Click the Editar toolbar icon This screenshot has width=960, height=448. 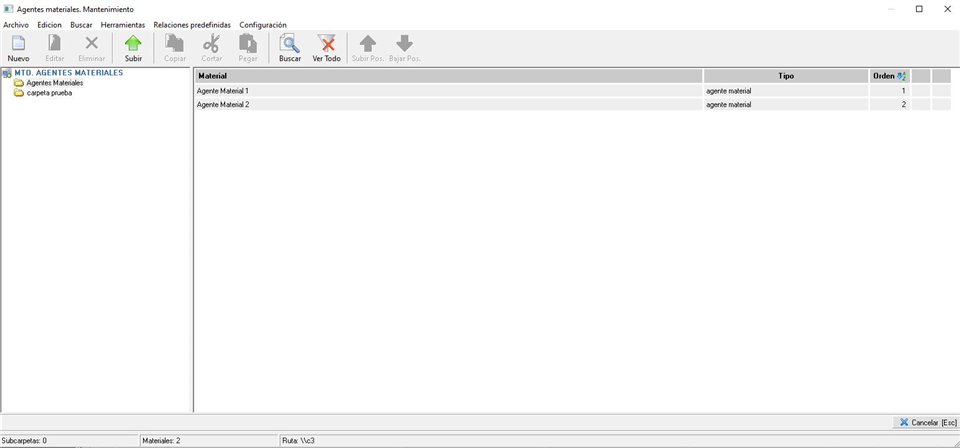click(x=54, y=43)
